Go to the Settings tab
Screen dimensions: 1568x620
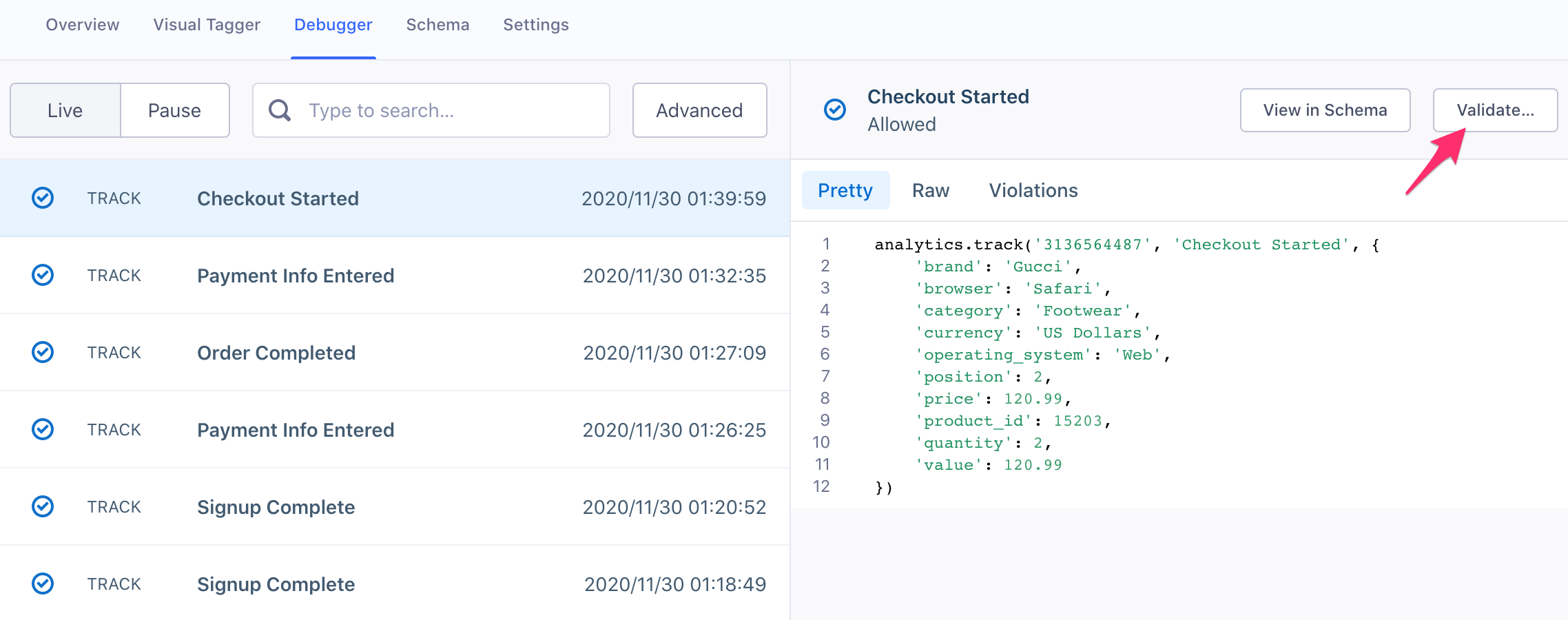click(536, 25)
